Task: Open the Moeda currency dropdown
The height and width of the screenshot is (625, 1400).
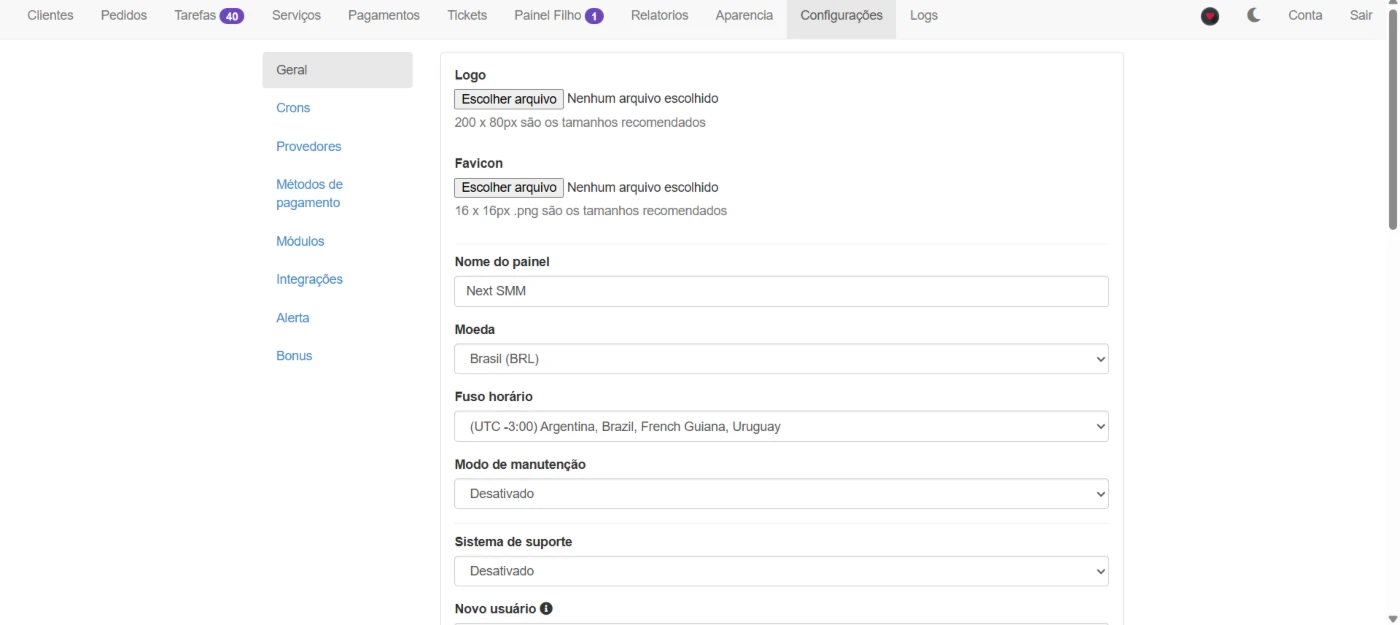Action: [781, 359]
